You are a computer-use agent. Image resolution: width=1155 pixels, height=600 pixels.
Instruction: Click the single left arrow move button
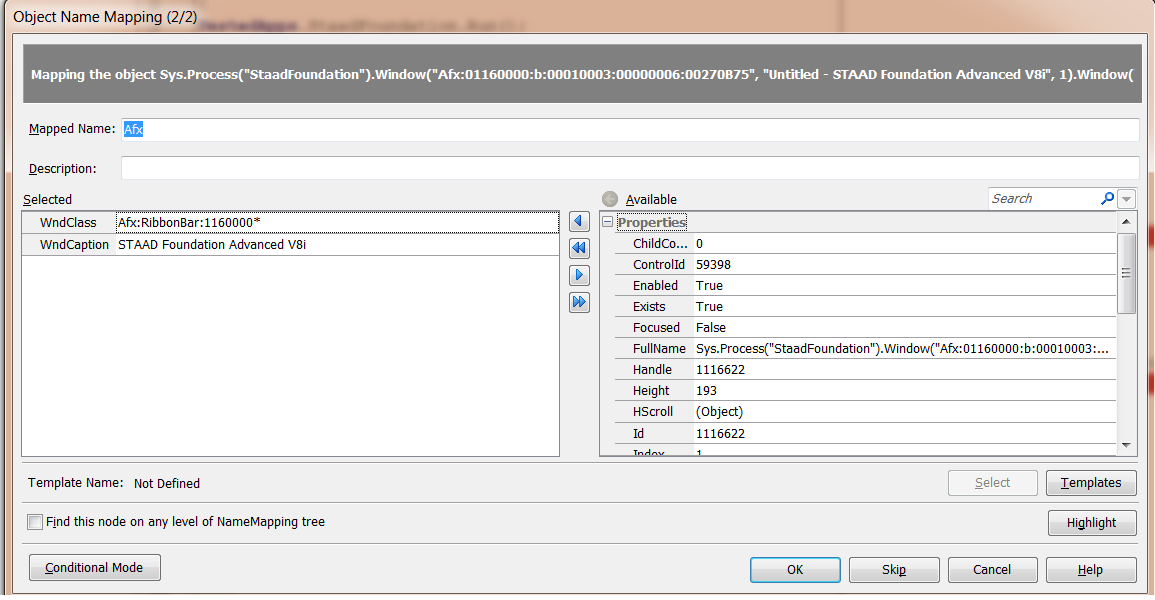tap(579, 221)
